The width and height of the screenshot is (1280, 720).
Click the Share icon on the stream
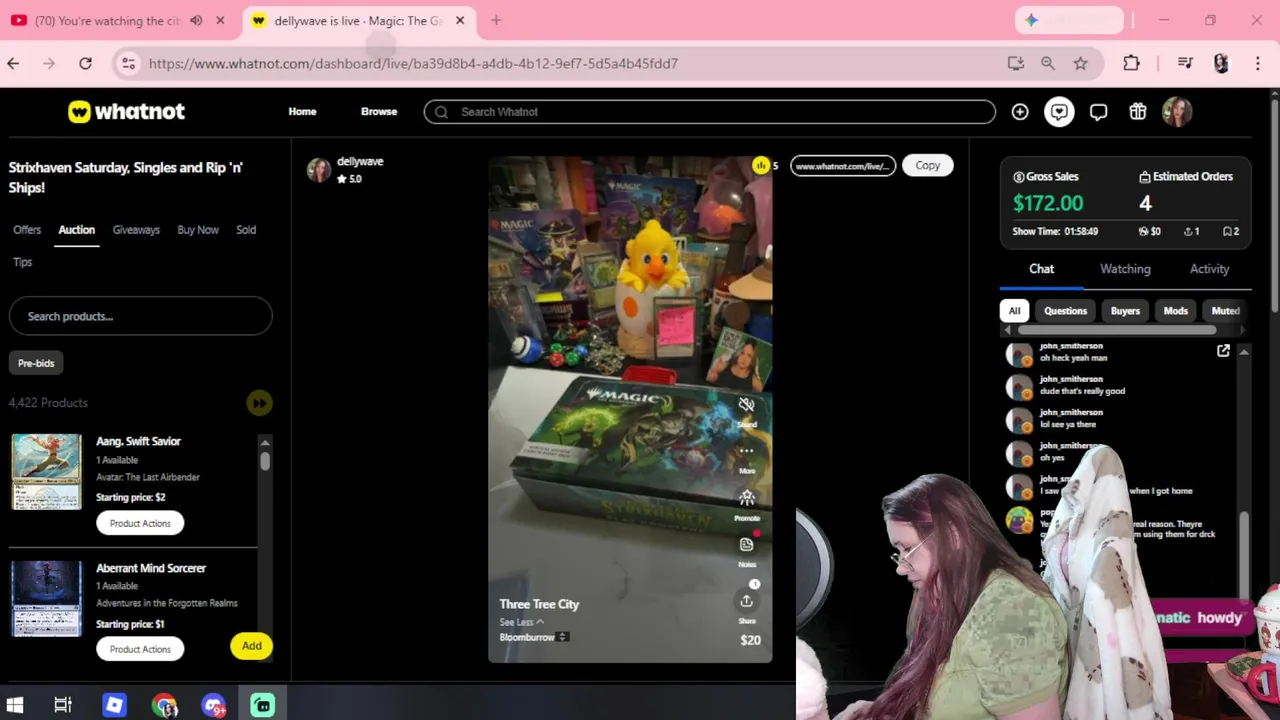[x=746, y=601]
